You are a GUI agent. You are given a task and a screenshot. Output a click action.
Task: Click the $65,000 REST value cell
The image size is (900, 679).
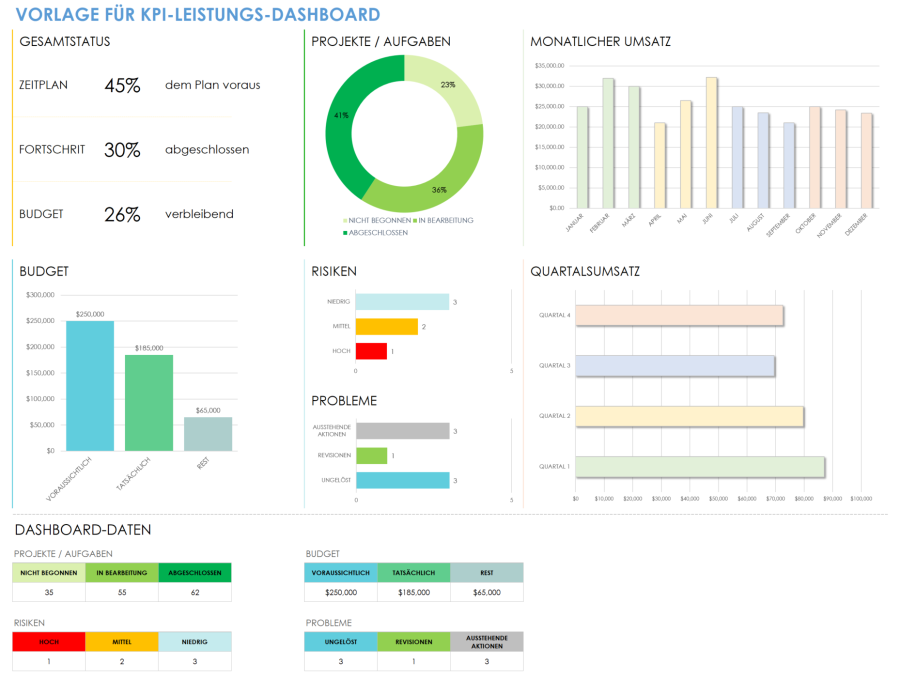click(487, 591)
